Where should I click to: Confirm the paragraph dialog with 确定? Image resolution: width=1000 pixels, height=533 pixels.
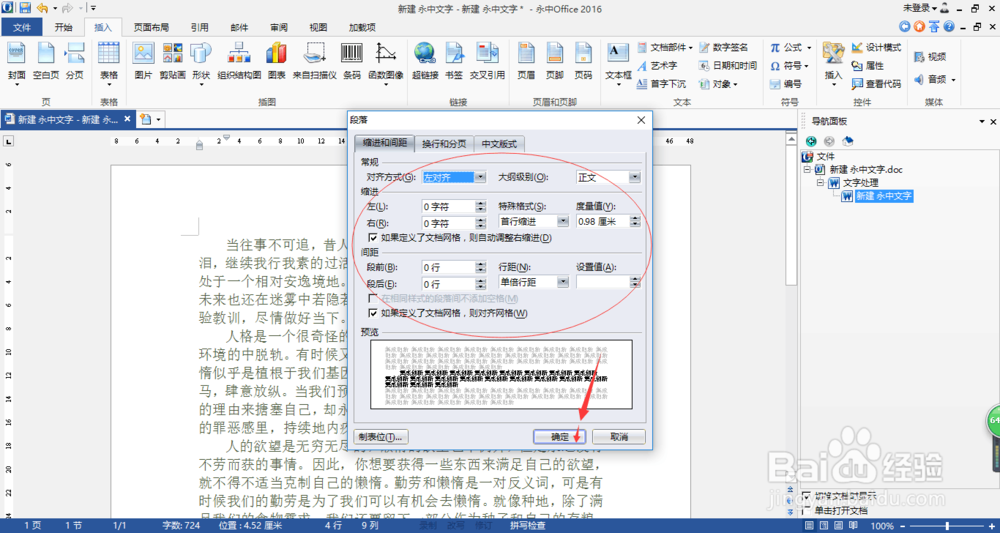(559, 437)
